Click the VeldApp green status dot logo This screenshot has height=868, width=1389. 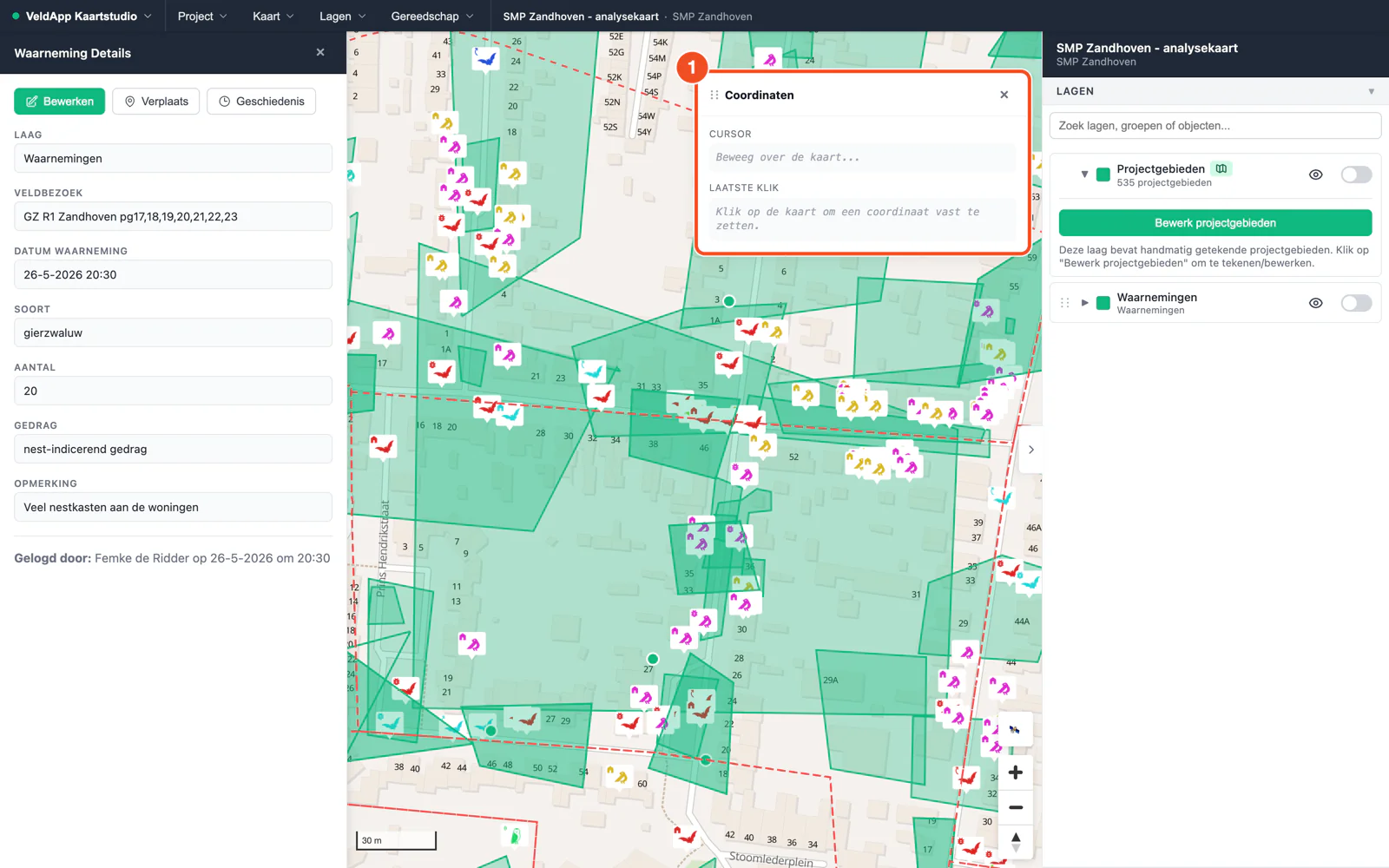(16, 16)
